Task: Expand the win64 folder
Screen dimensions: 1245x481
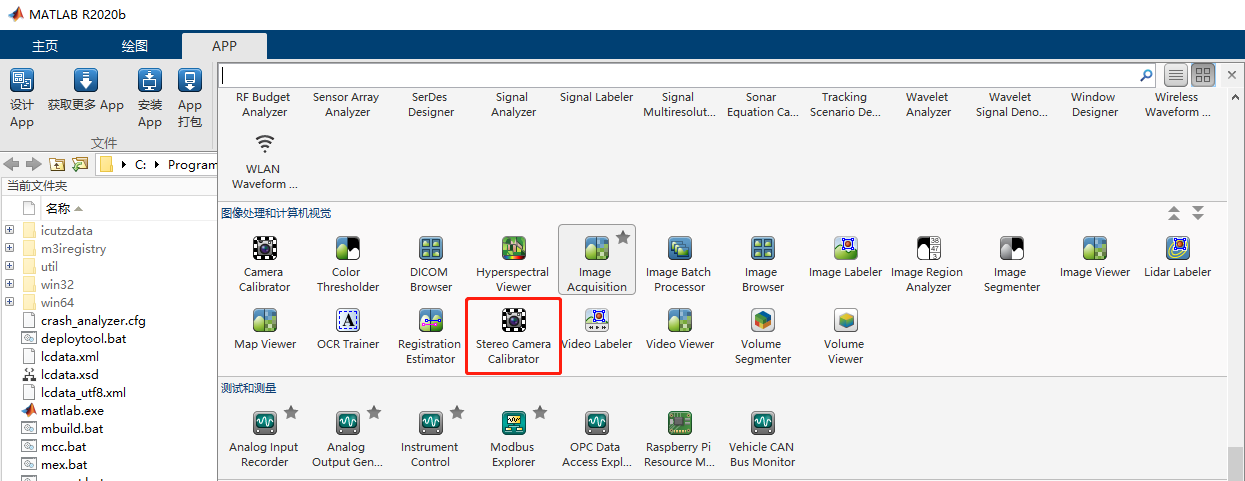Action: 9,303
